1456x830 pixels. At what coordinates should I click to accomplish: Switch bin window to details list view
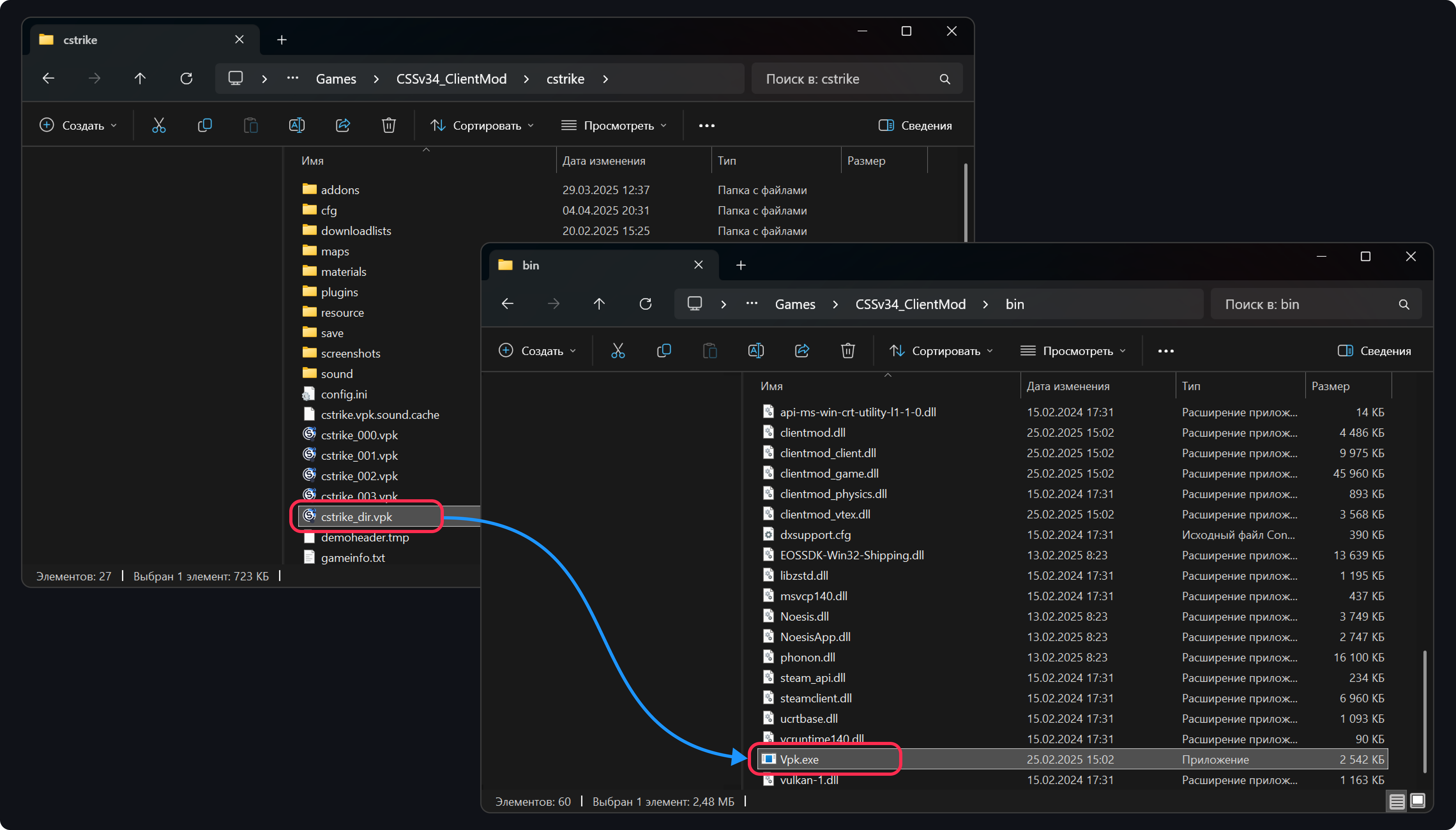[1397, 801]
